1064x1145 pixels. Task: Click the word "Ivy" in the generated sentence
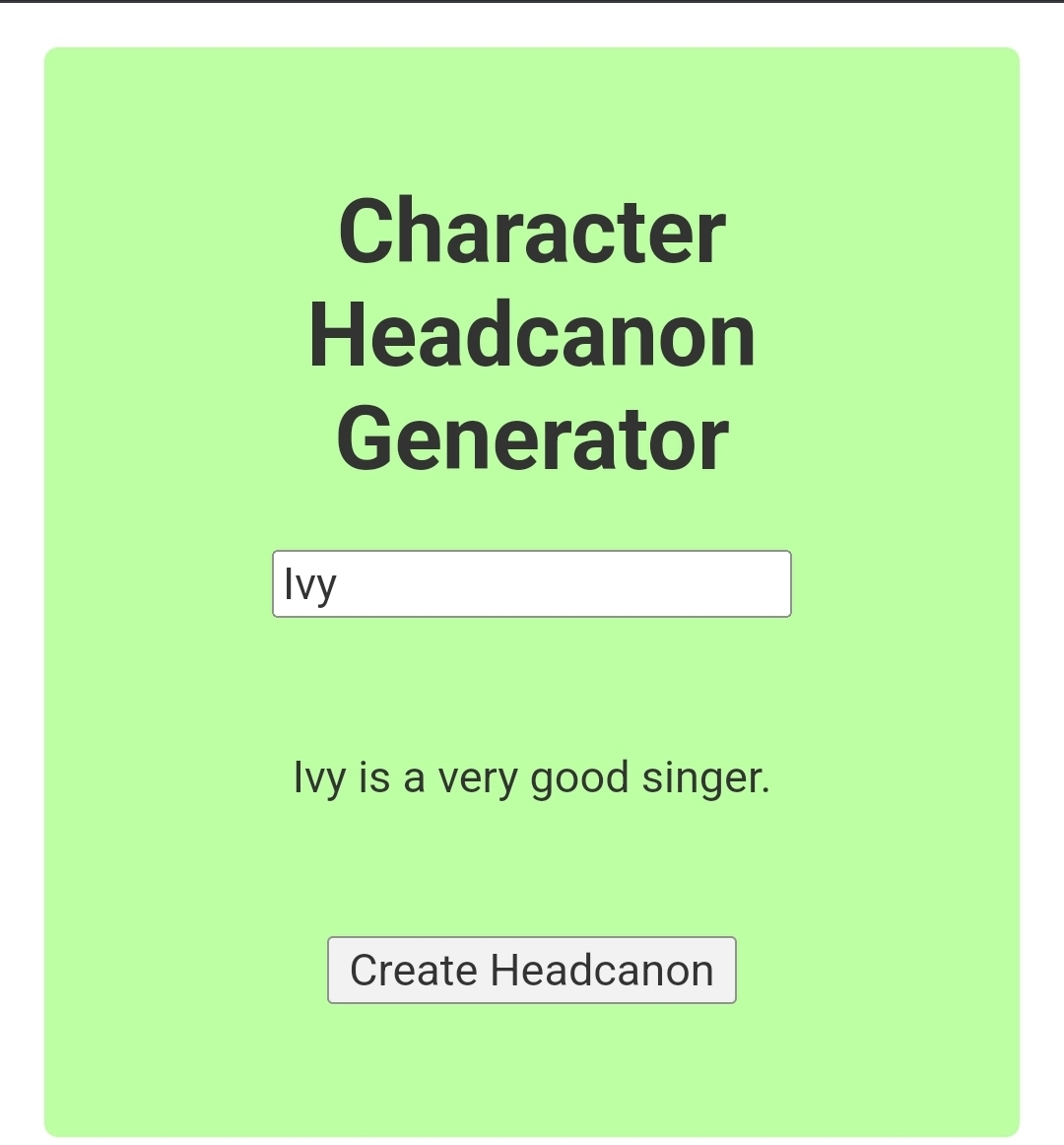pyautogui.click(x=320, y=778)
